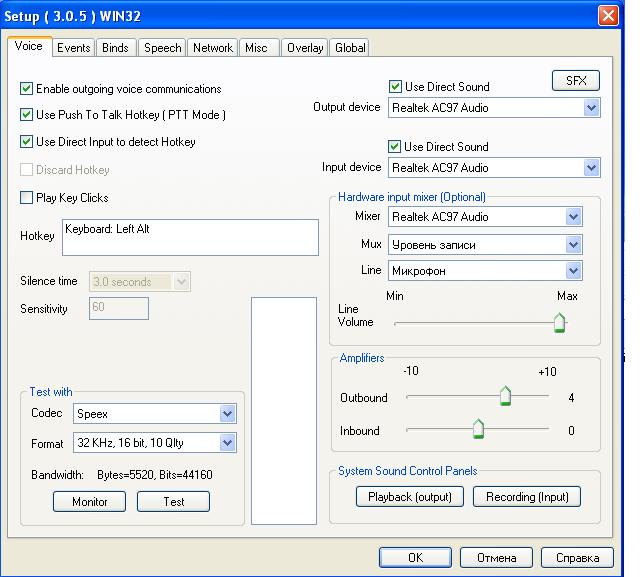
Task: Toggle Use Direct Sound for output device
Action: (395, 87)
